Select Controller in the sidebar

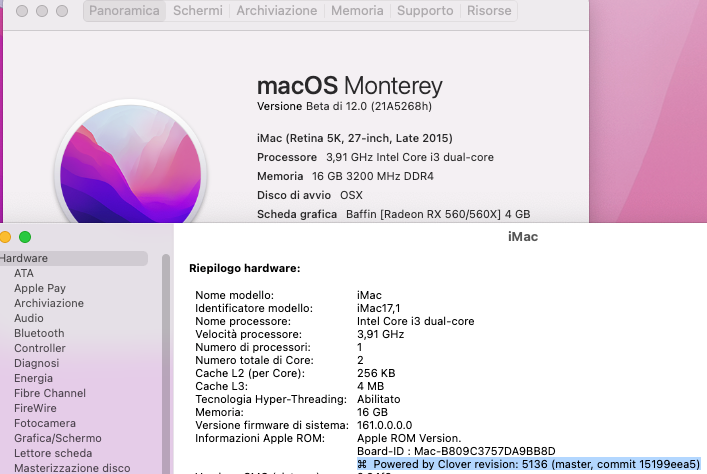pyautogui.click(x=40, y=348)
